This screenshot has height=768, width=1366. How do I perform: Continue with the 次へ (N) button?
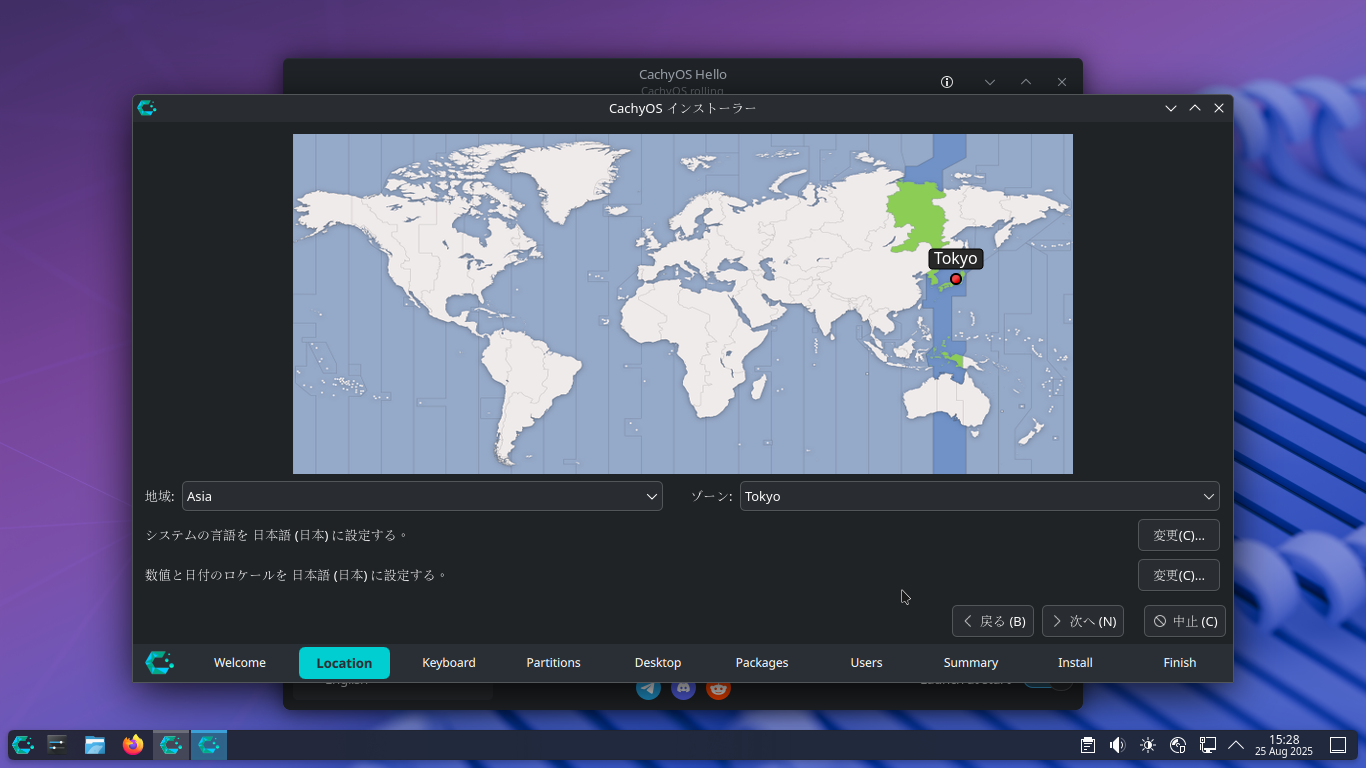[x=1083, y=621]
